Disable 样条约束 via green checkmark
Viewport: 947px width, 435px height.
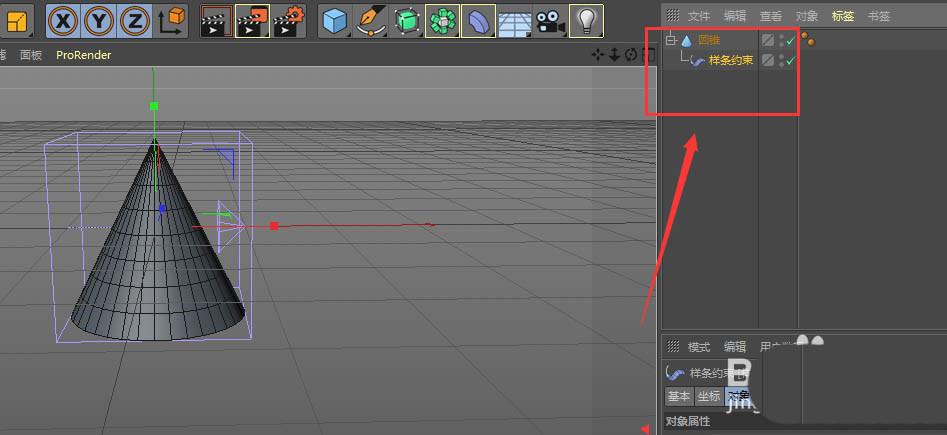pyautogui.click(x=790, y=60)
